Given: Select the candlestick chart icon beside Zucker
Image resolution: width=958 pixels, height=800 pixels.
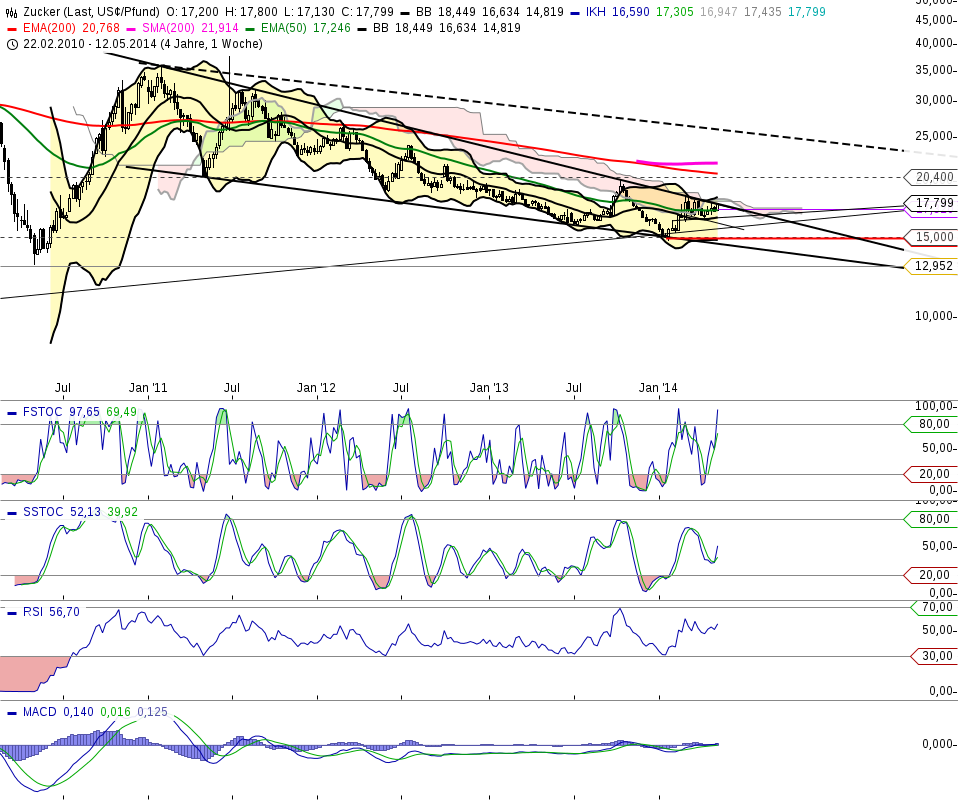Looking at the screenshot, I should tap(10, 12).
